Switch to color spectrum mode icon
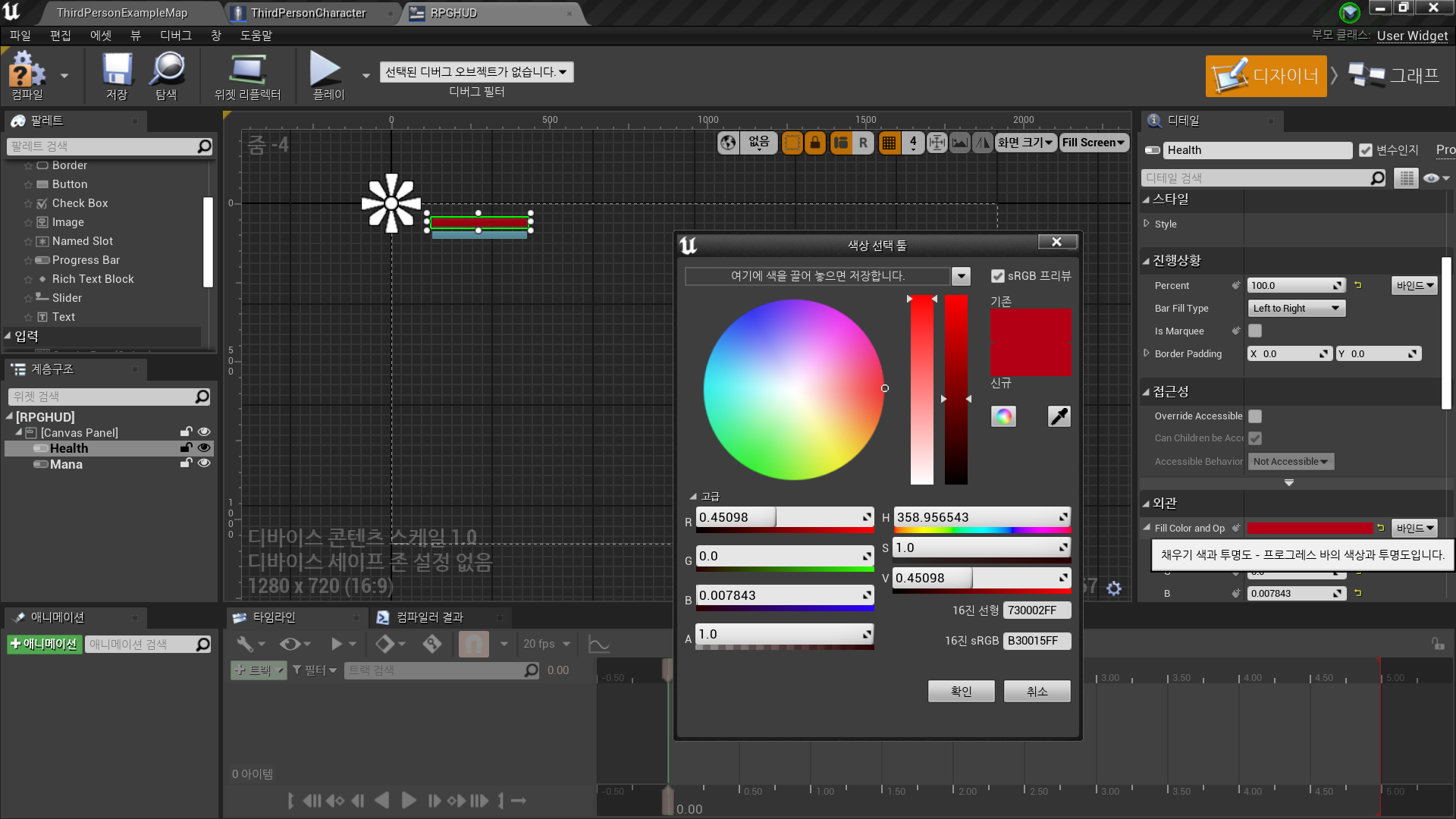The height and width of the screenshot is (819, 1456). pos(1003,416)
